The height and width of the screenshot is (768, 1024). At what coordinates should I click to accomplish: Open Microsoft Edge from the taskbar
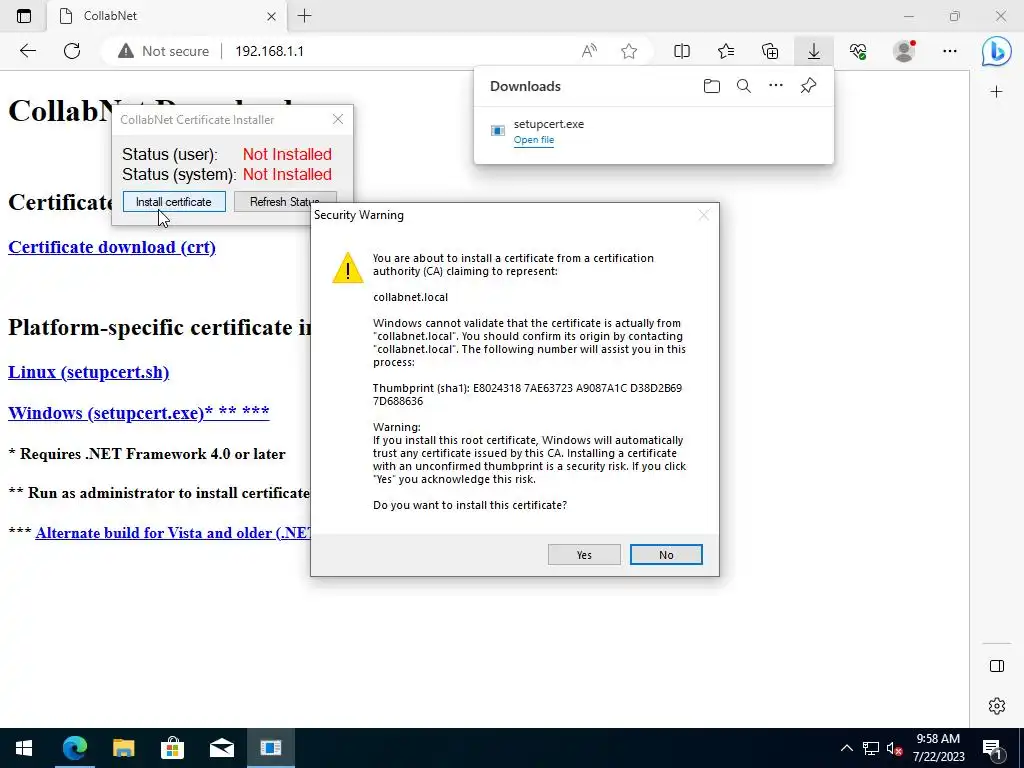tap(74, 748)
